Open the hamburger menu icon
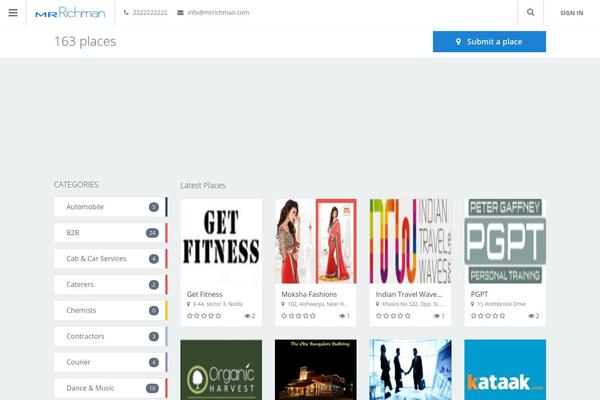This screenshot has height=400, width=600. [x=13, y=13]
